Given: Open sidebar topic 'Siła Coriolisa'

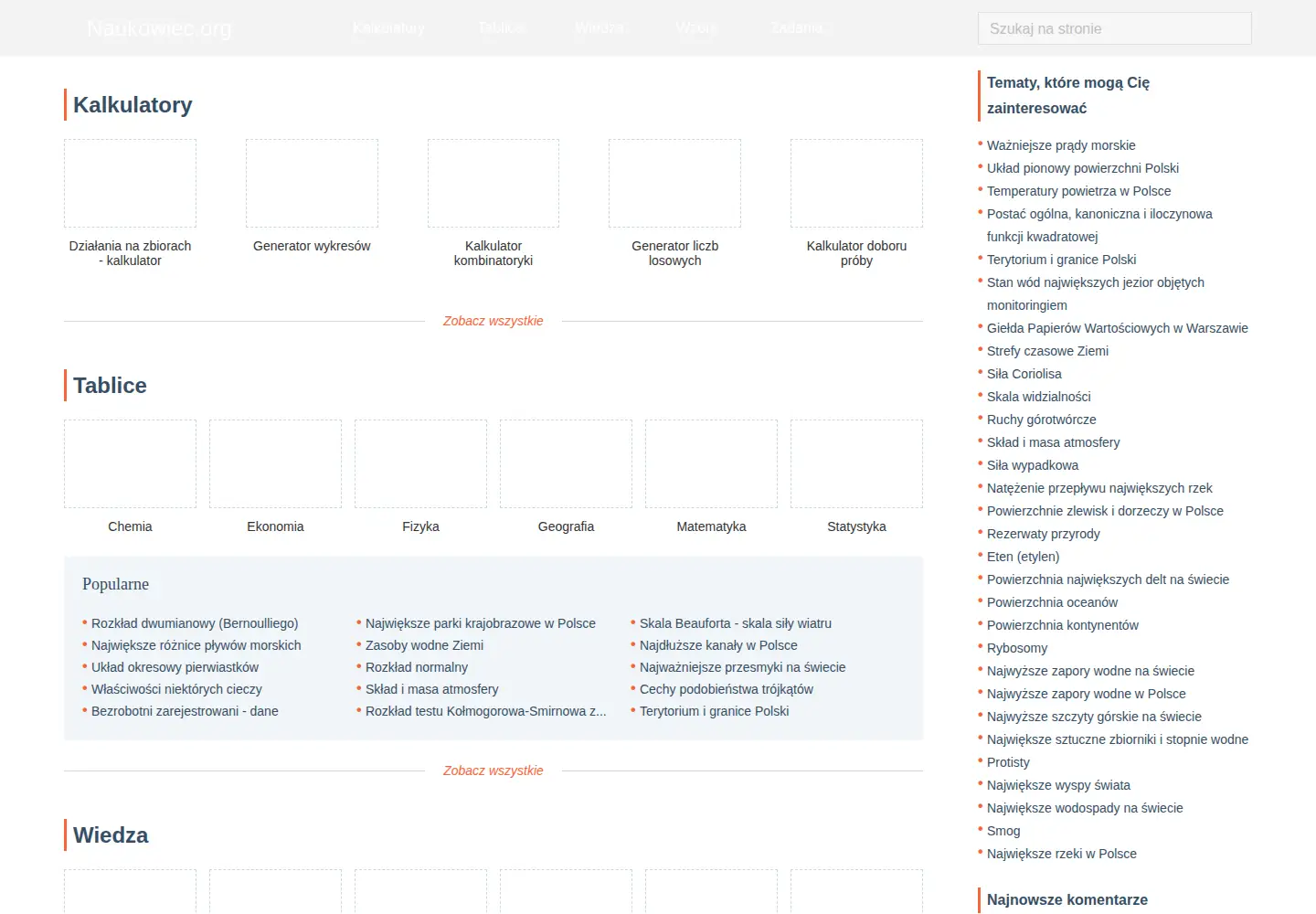Looking at the screenshot, I should (1024, 374).
